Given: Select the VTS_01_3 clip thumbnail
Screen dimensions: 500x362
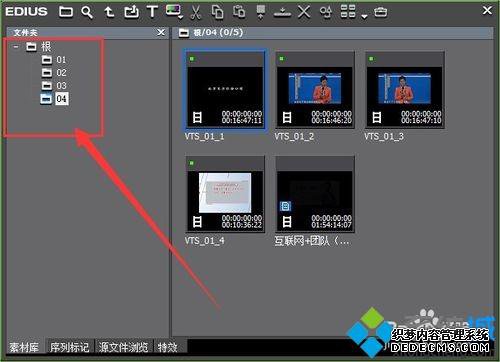Looking at the screenshot, I should [405, 90].
